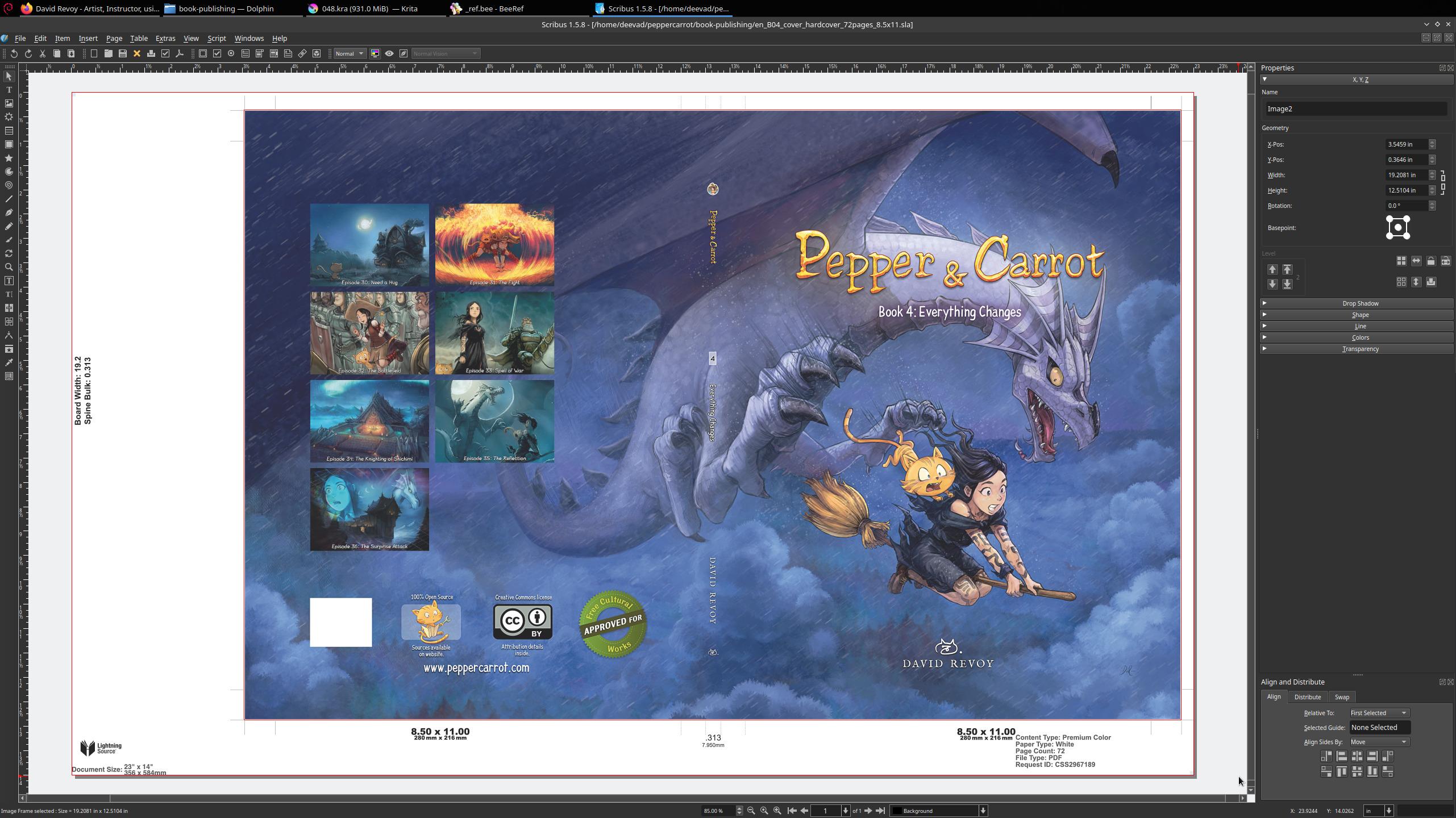Toggle Color Management monitor icon
1456x818 pixels.
pos(375,53)
